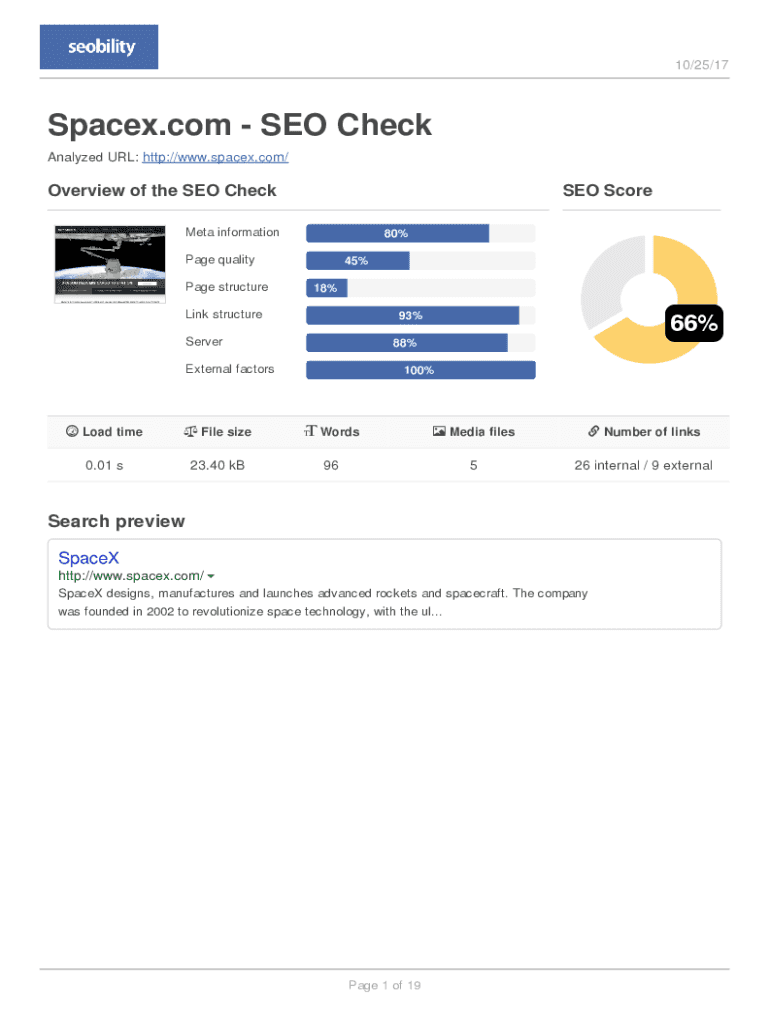The width and height of the screenshot is (770, 1024).
Task: Open the Analyzed URL spacex.com link
Action: pos(215,158)
